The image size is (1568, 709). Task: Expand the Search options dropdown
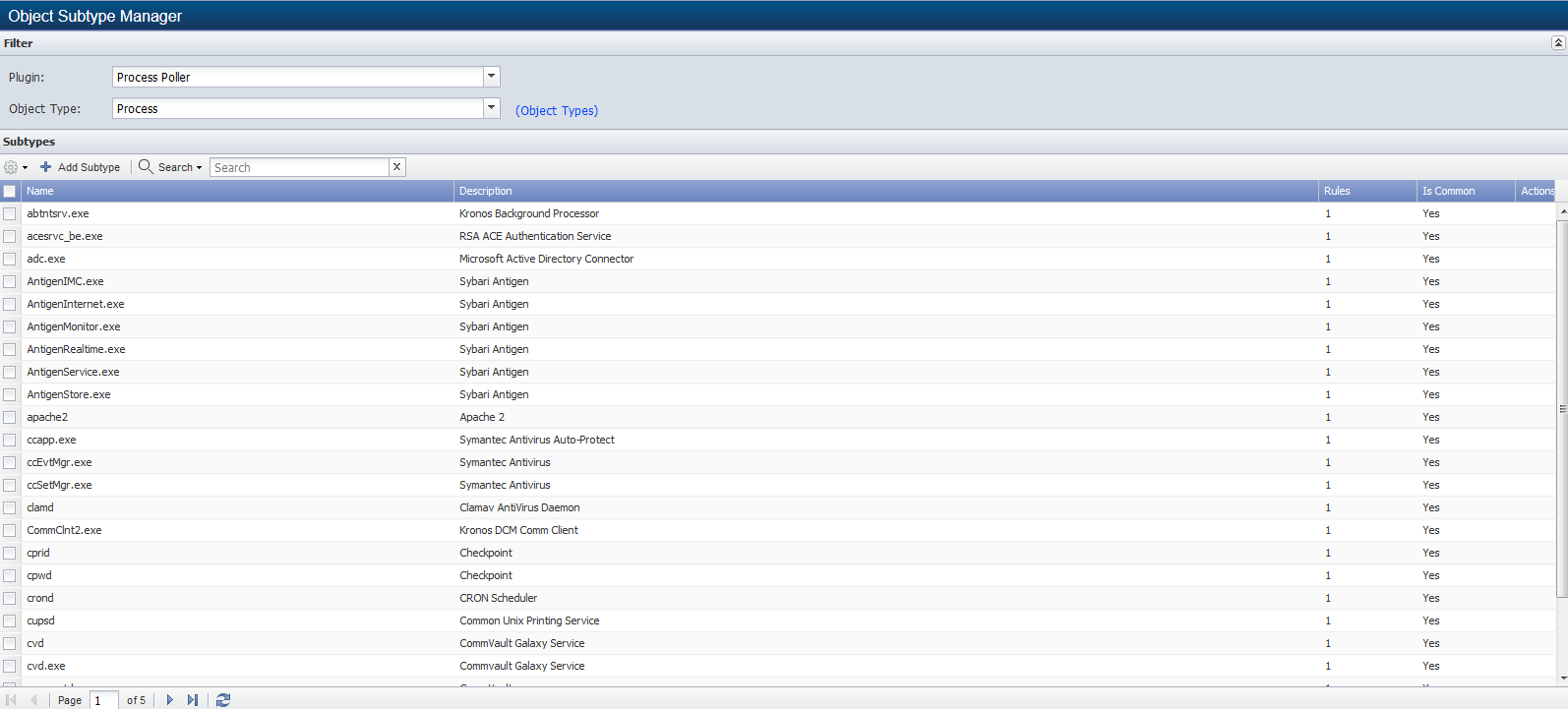[199, 168]
